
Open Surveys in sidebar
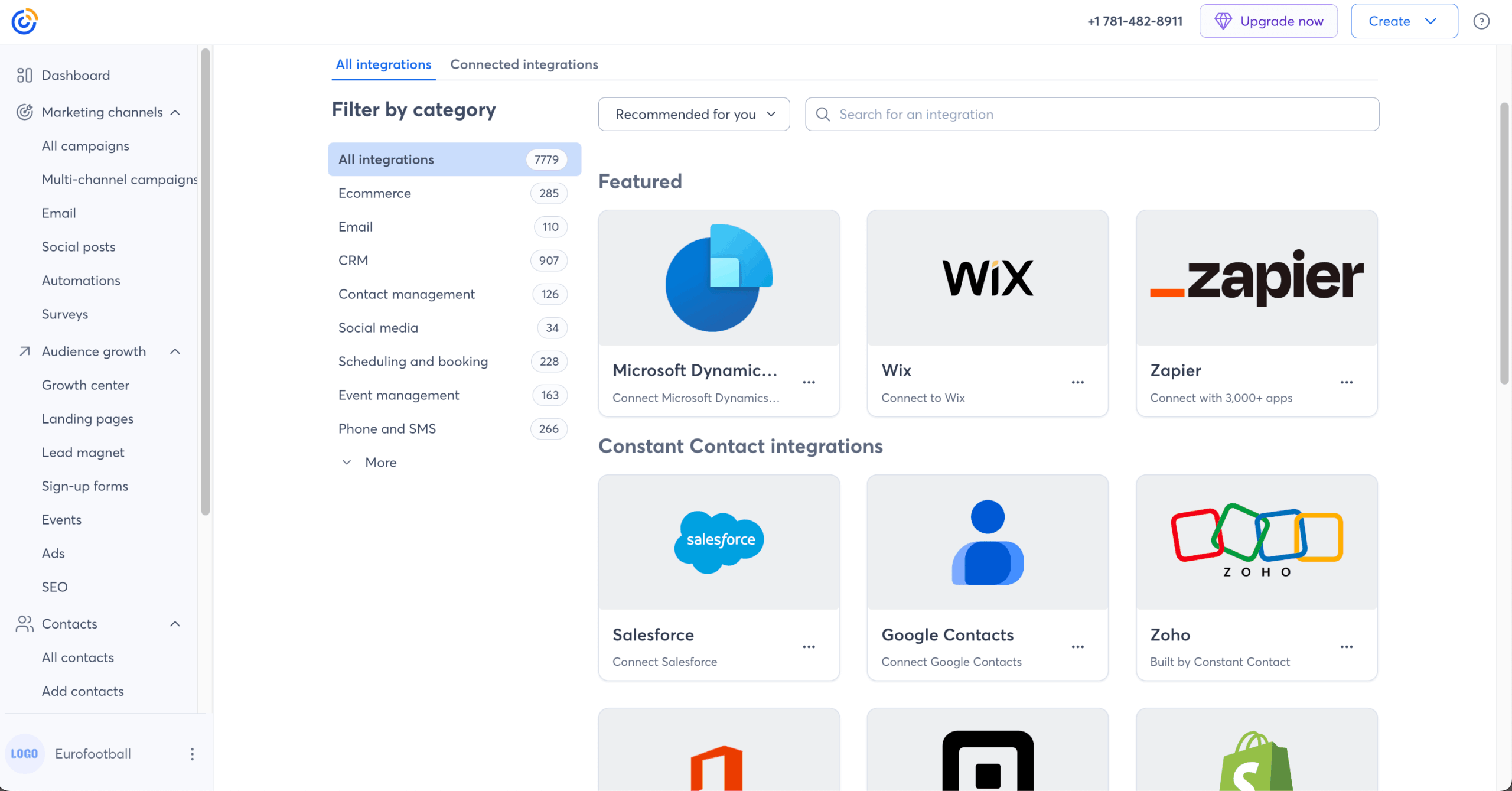(64, 314)
